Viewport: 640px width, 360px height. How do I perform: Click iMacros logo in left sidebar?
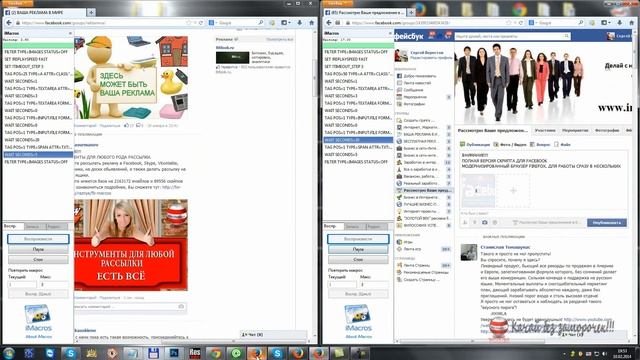coord(38,318)
